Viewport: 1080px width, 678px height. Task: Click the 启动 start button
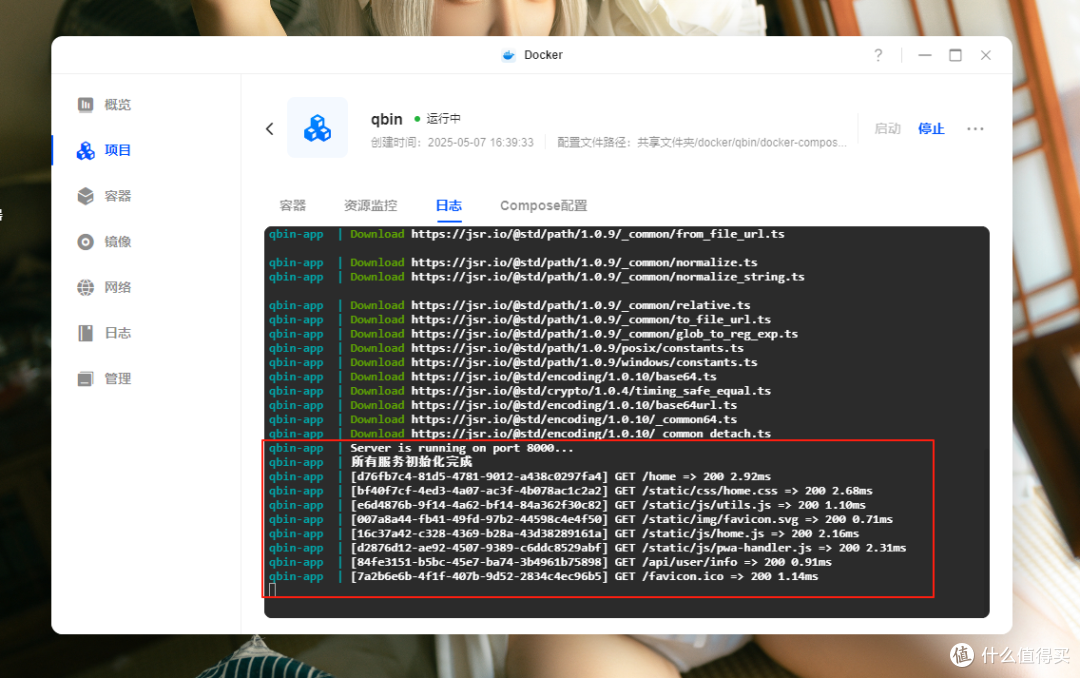pos(888,129)
